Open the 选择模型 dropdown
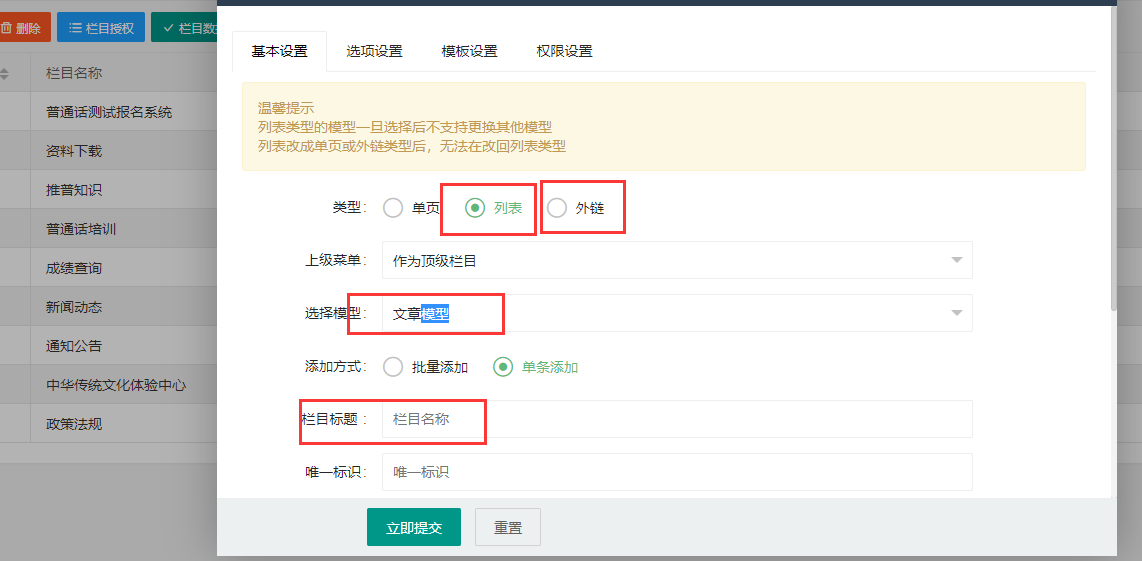This screenshot has height=561, width=1142. tap(677, 313)
